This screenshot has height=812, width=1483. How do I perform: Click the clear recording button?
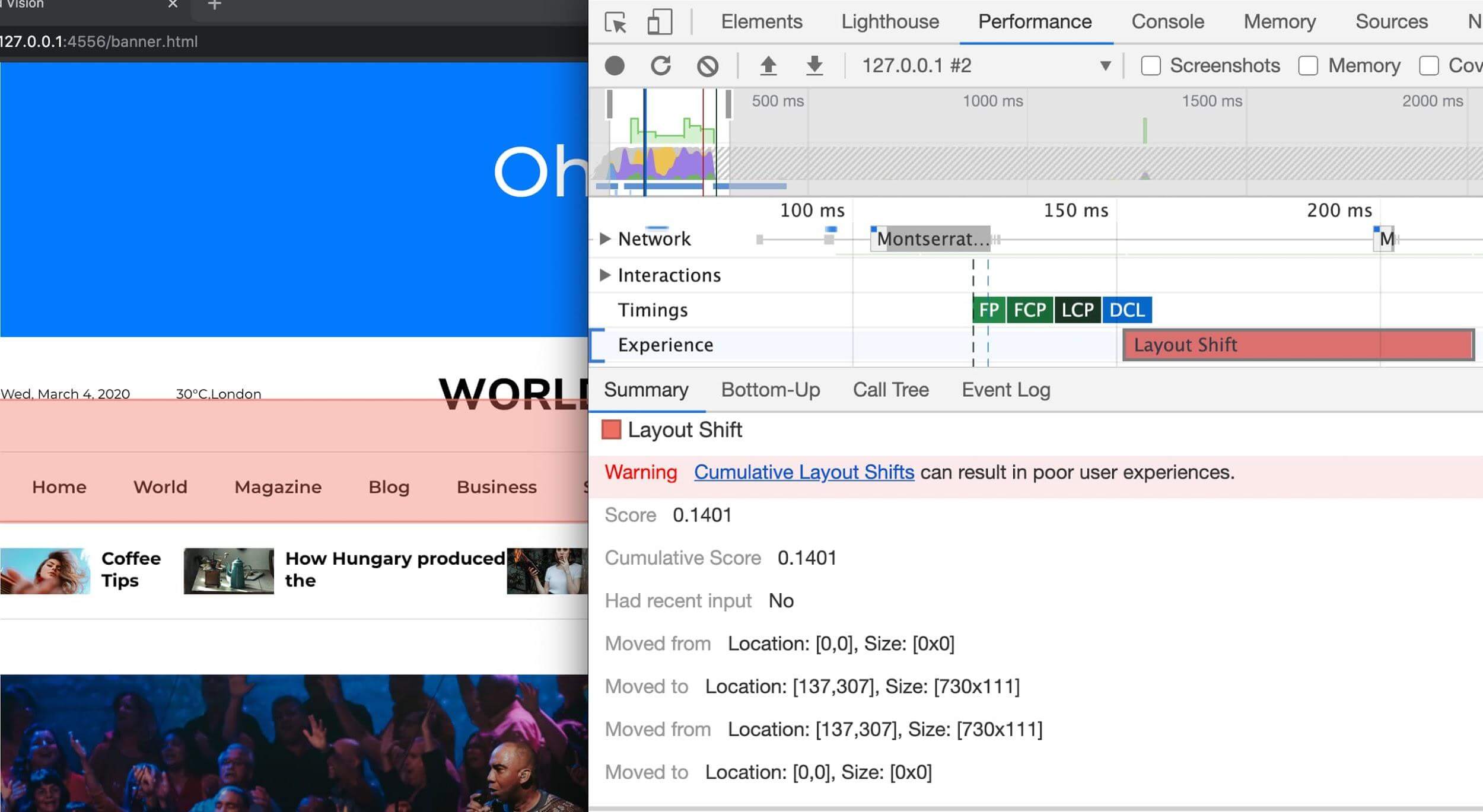click(707, 66)
